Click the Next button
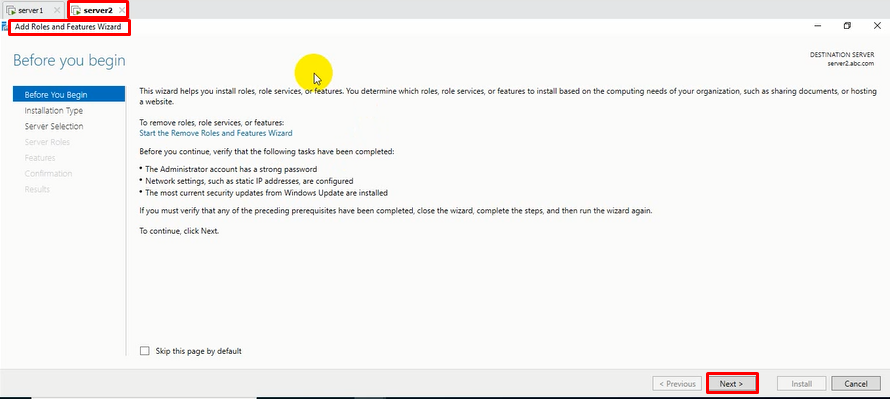The image size is (890, 399). (732, 384)
